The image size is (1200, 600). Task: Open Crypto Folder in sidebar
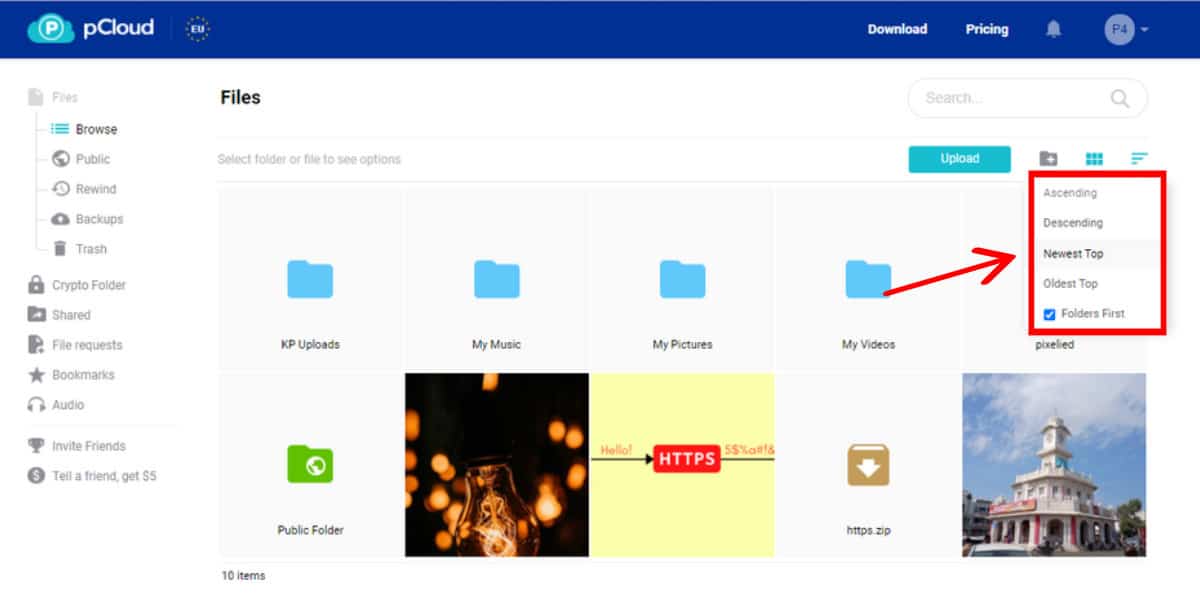tap(88, 285)
